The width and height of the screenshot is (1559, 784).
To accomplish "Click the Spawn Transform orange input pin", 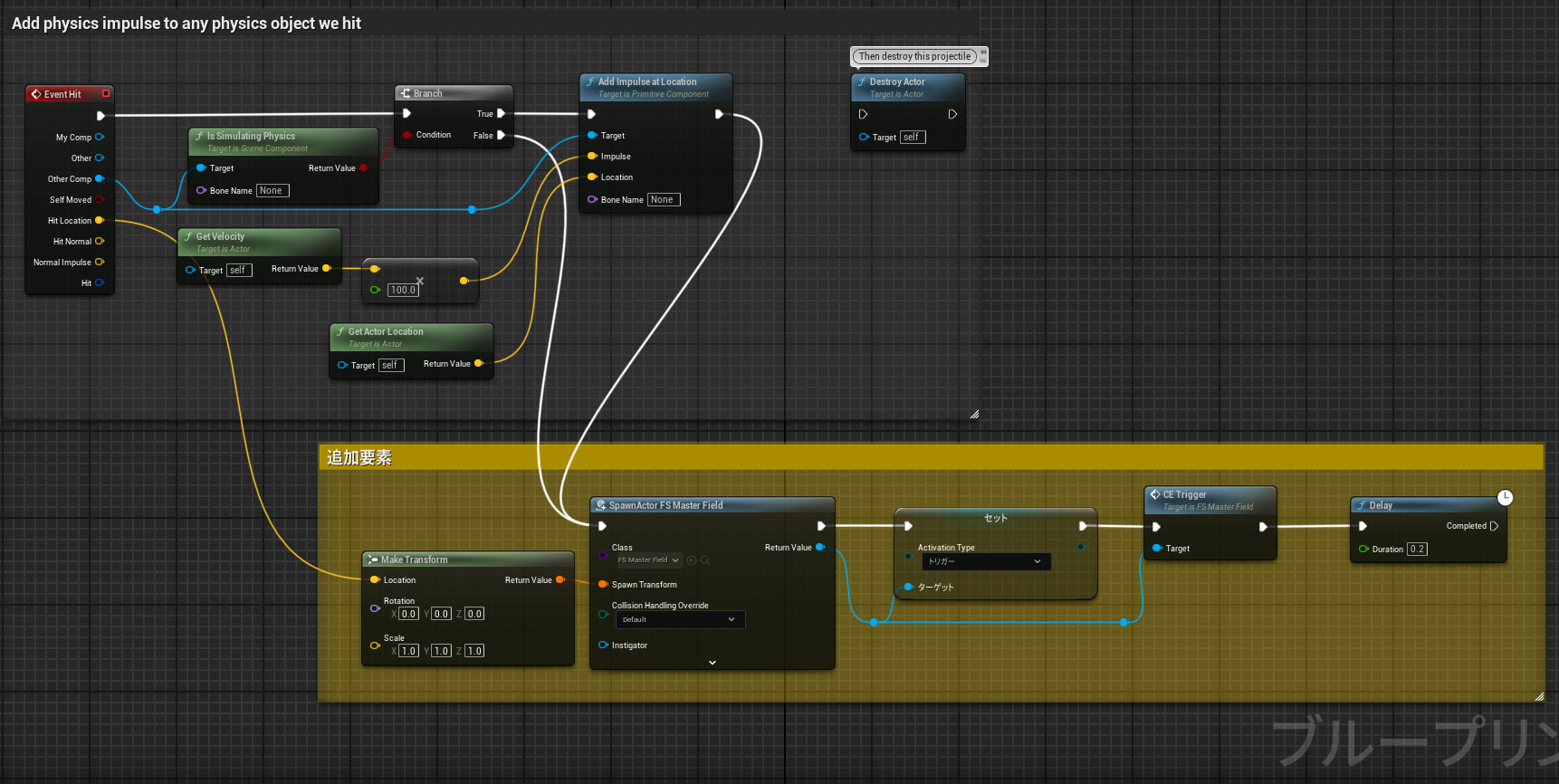I will tap(603, 584).
